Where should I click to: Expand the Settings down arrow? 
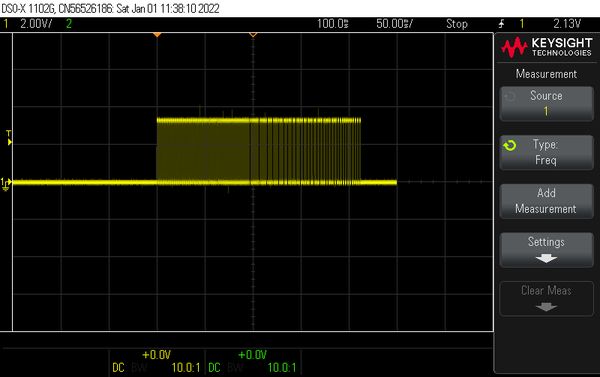546,258
